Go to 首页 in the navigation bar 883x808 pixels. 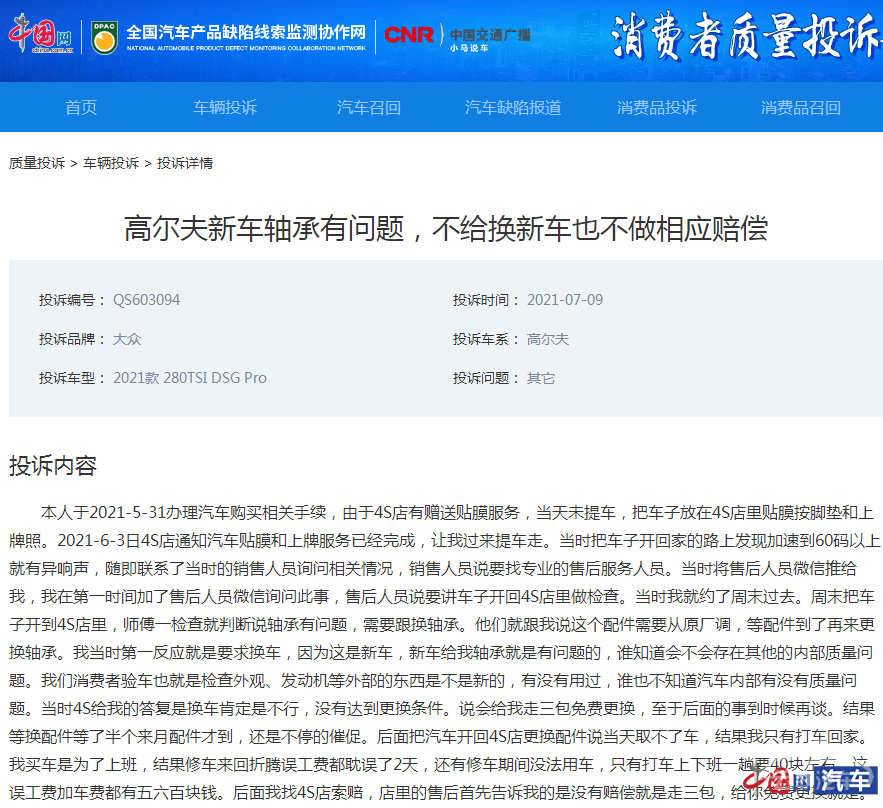(x=81, y=108)
